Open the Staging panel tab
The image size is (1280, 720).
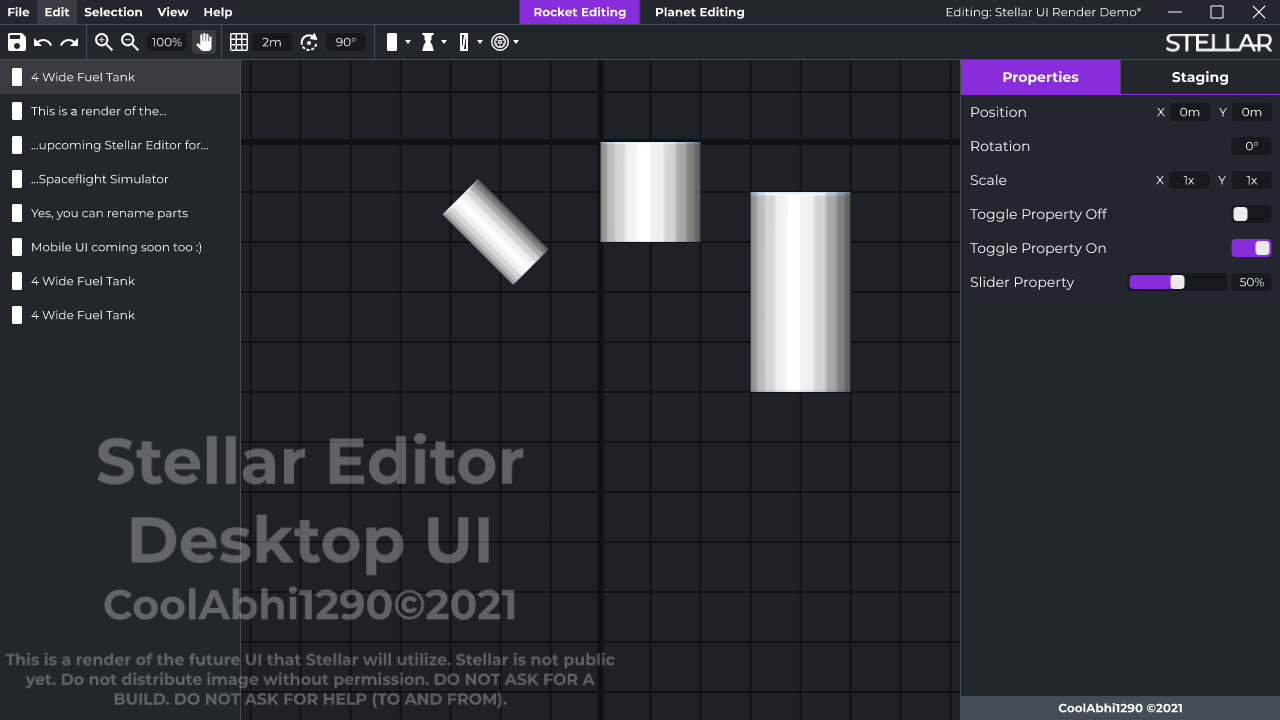point(1200,77)
